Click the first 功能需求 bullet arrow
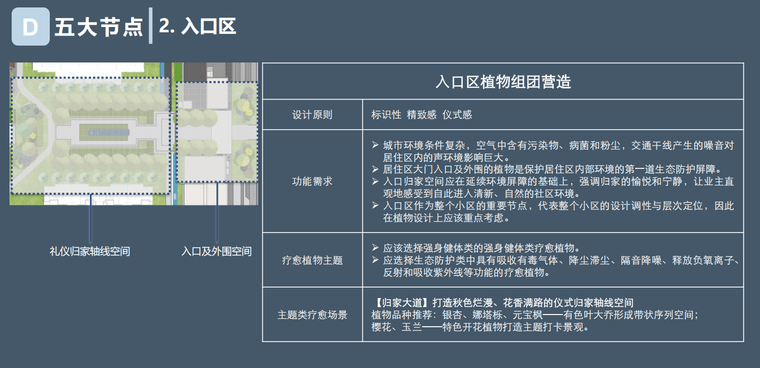 pos(375,145)
